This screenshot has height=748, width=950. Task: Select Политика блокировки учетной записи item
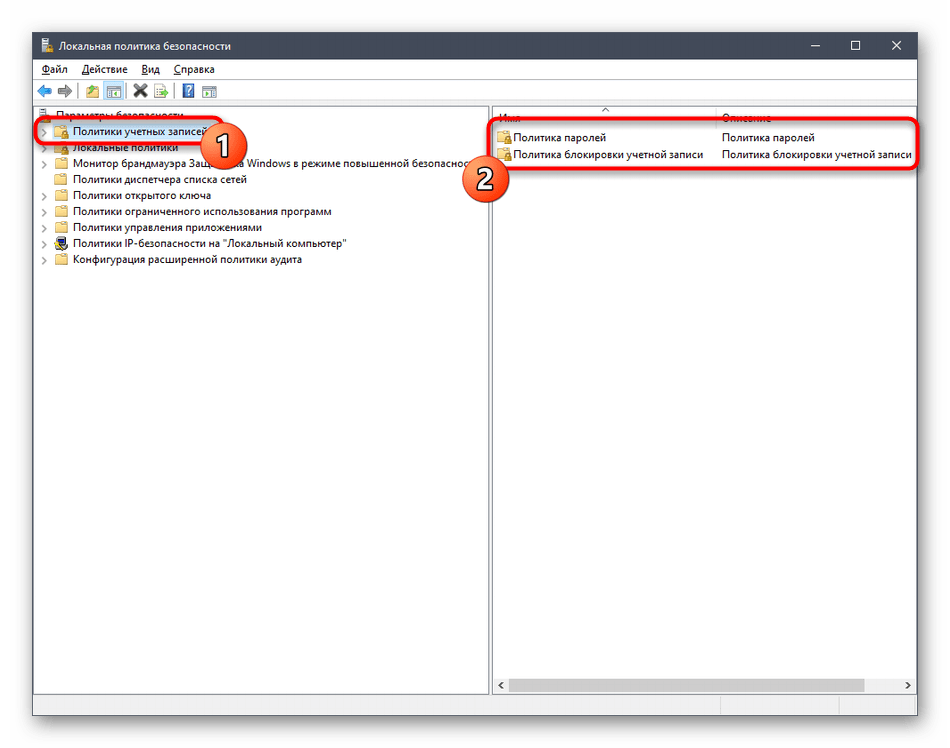pos(607,154)
